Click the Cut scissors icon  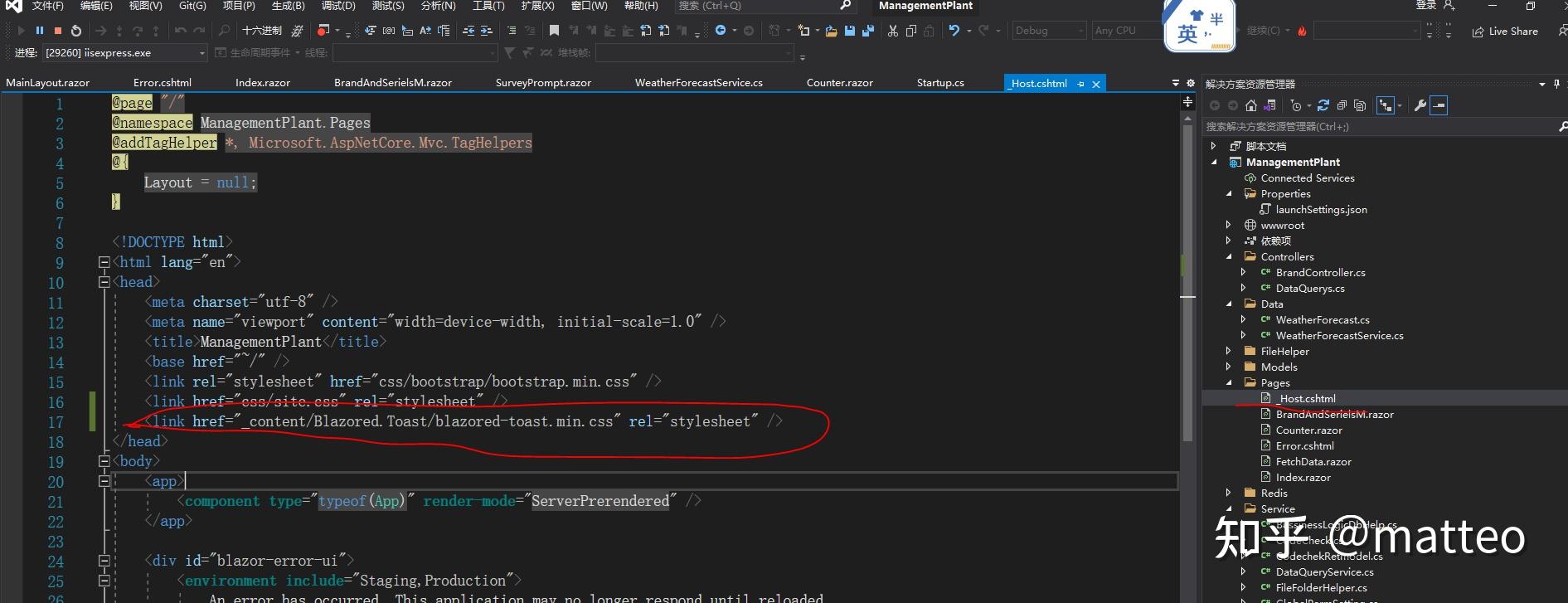pyautogui.click(x=893, y=31)
